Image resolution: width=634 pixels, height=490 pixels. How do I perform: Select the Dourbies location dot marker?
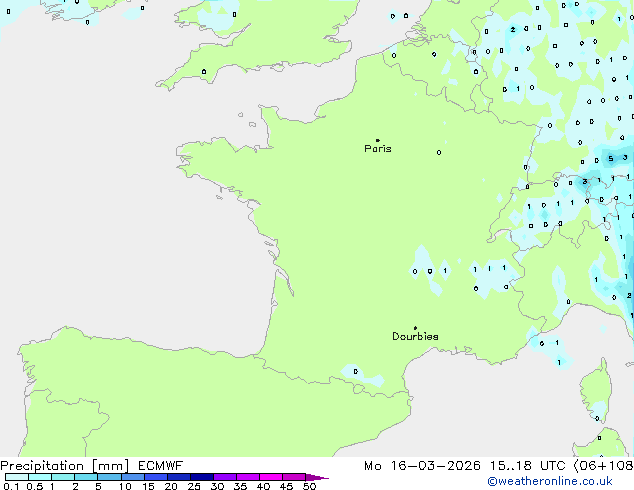coord(415,328)
